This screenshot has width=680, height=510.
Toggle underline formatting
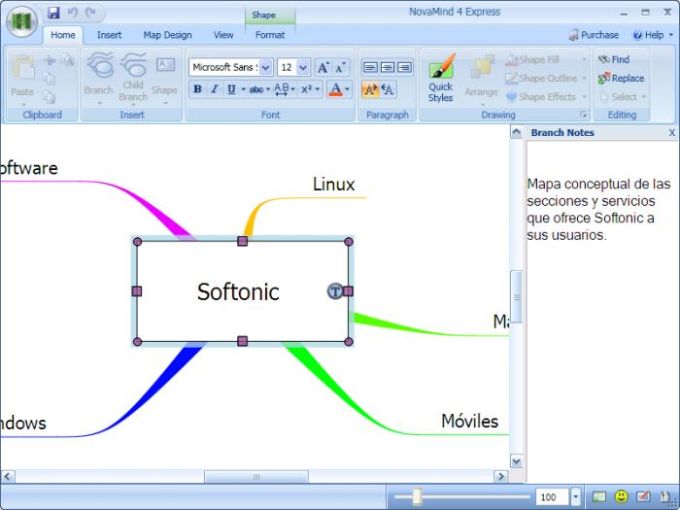[x=231, y=90]
